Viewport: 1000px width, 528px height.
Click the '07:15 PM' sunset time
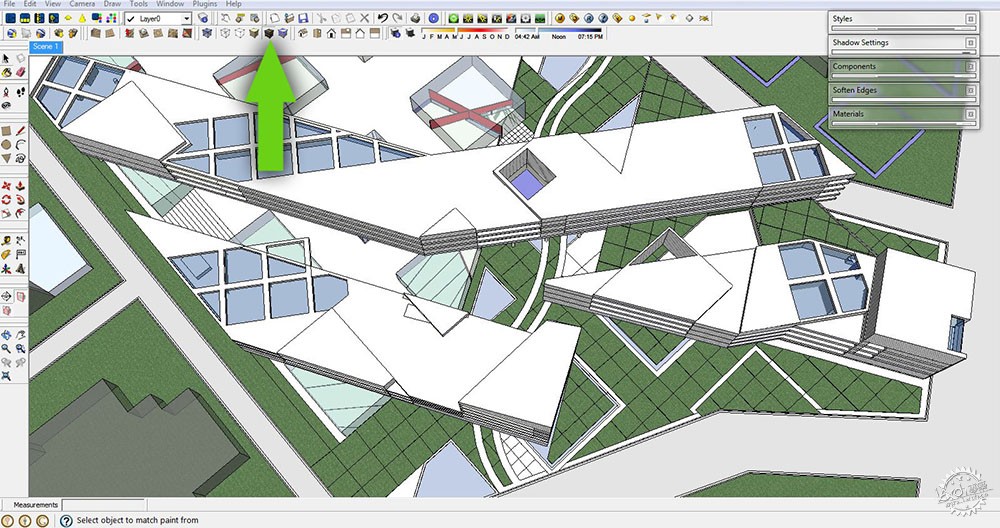pyautogui.click(x=590, y=37)
